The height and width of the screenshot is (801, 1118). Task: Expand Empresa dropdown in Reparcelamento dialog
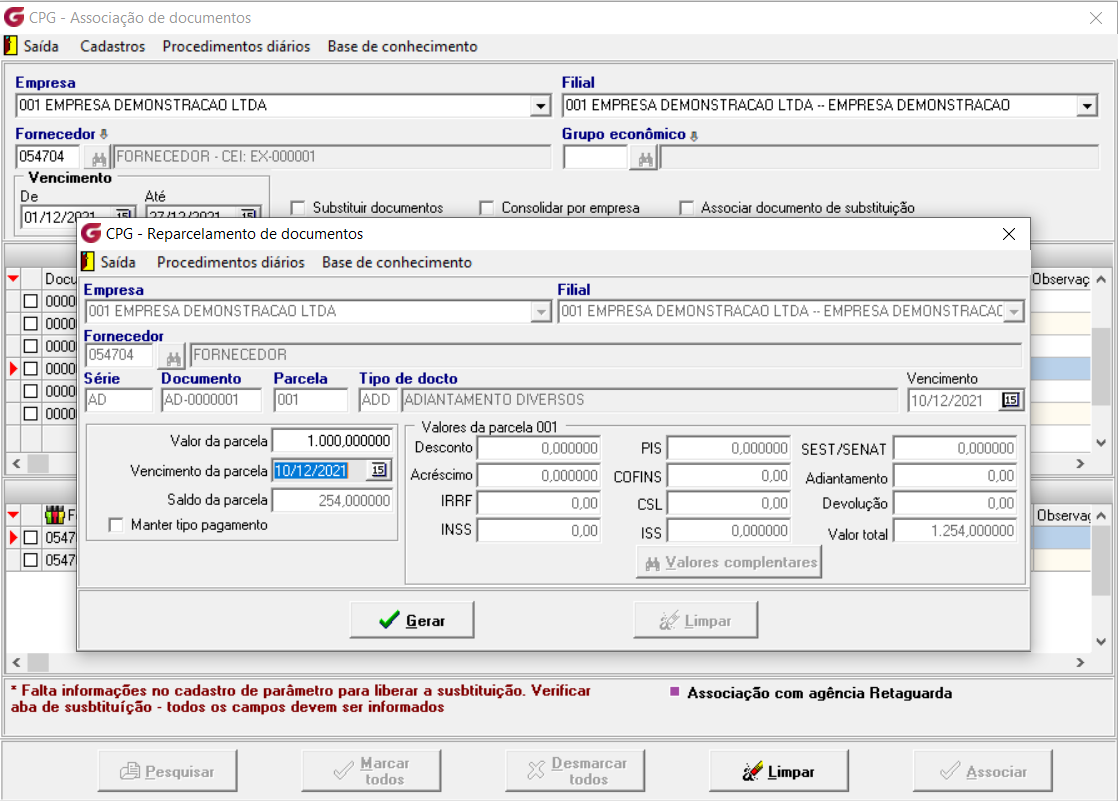pyautogui.click(x=541, y=312)
